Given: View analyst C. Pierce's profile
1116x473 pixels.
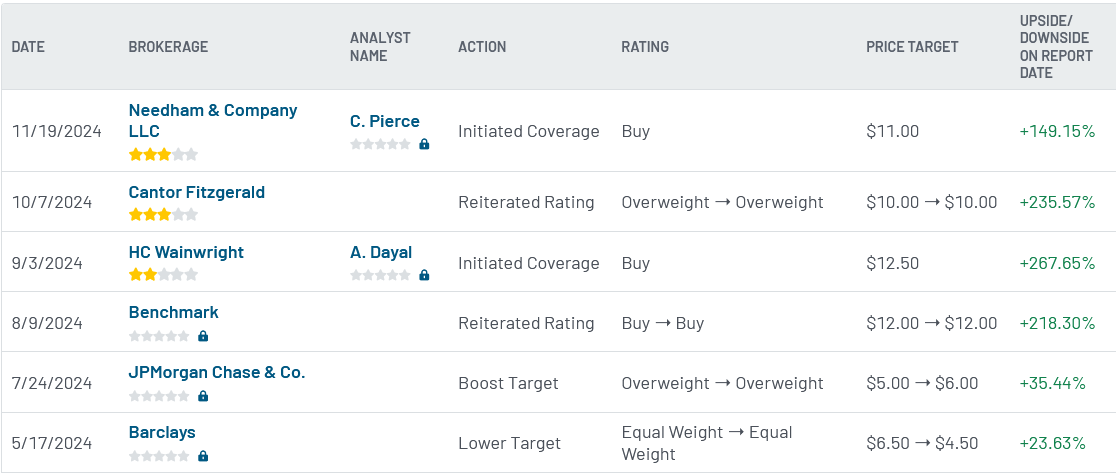Looking at the screenshot, I should (385, 122).
